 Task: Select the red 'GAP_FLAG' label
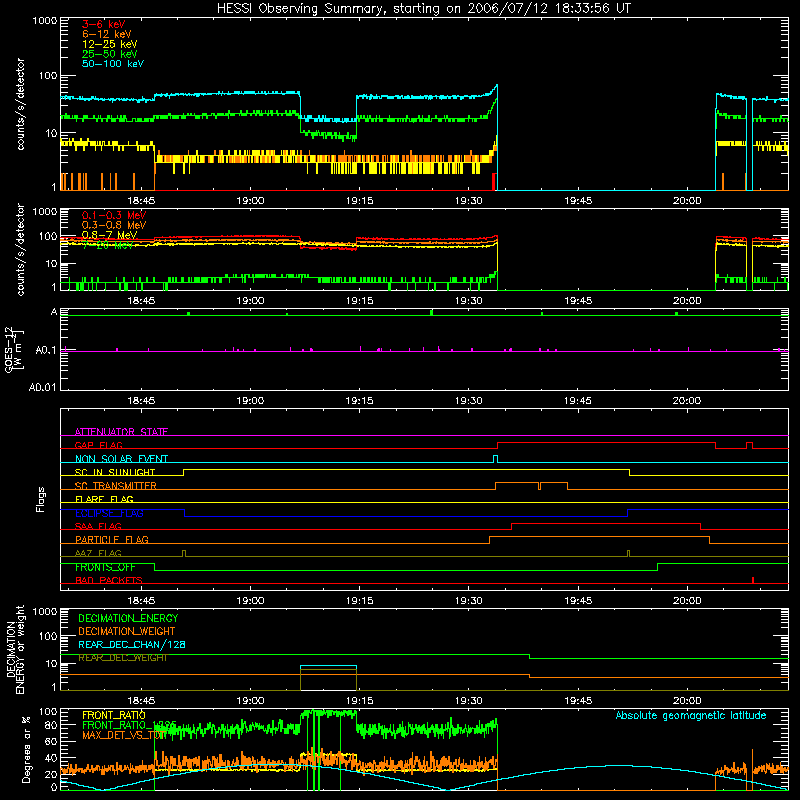coord(99,445)
